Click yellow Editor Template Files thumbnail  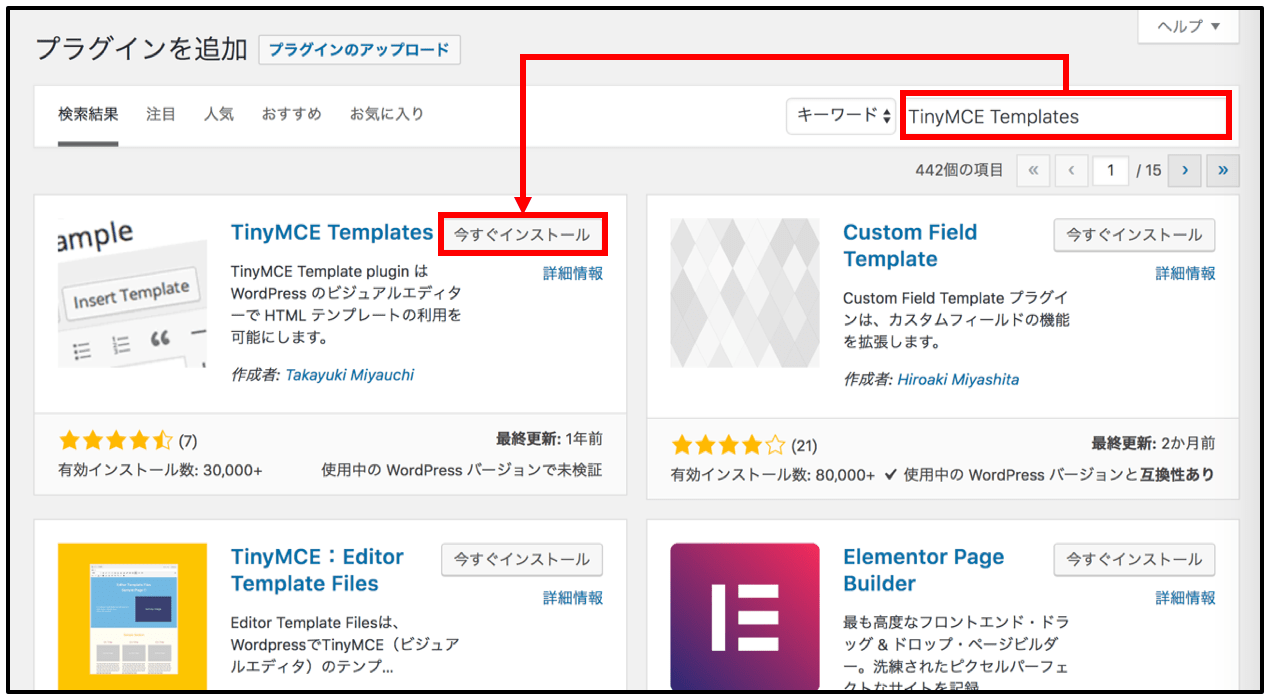pyautogui.click(x=132, y=617)
